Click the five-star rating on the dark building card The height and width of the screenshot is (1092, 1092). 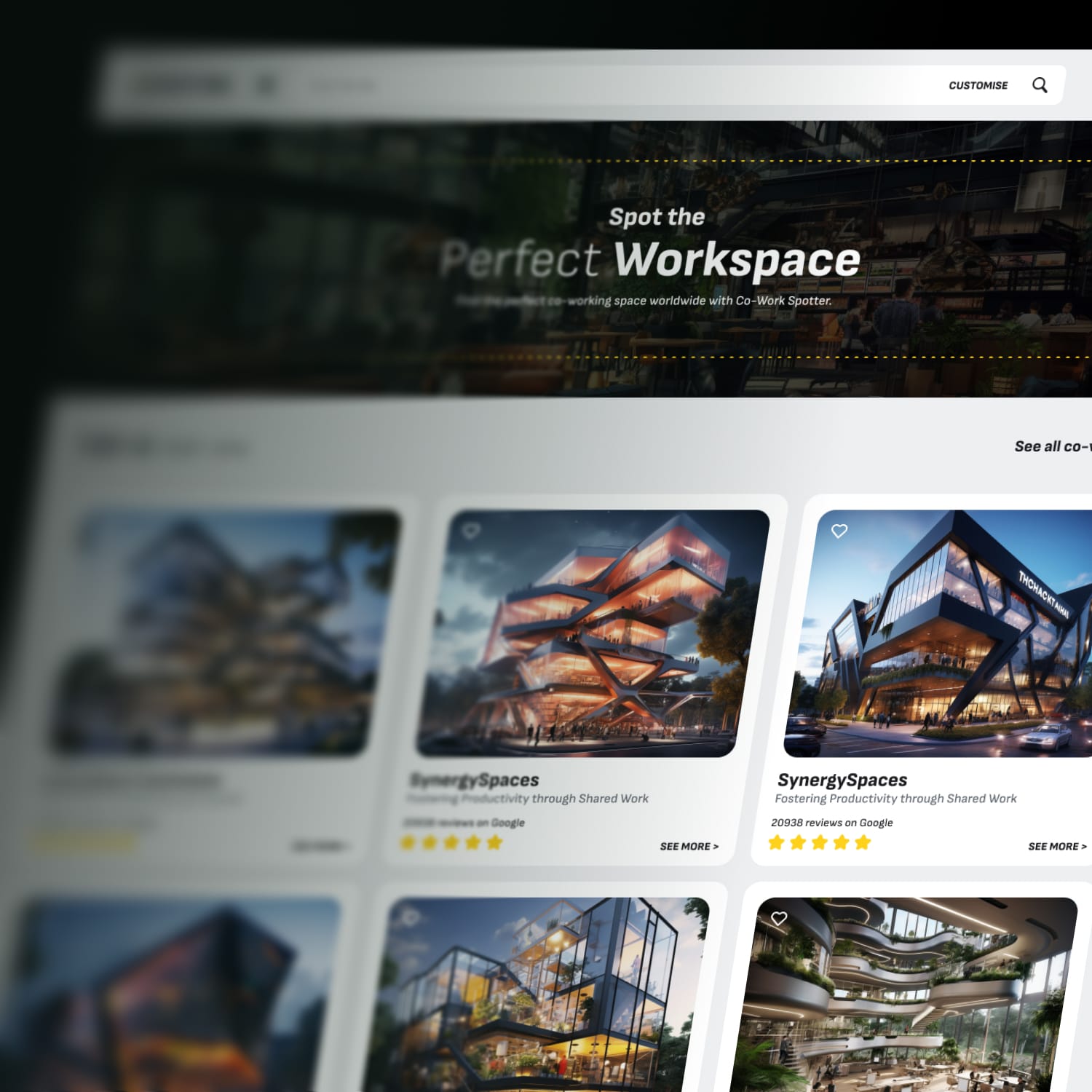pyautogui.click(x=820, y=843)
